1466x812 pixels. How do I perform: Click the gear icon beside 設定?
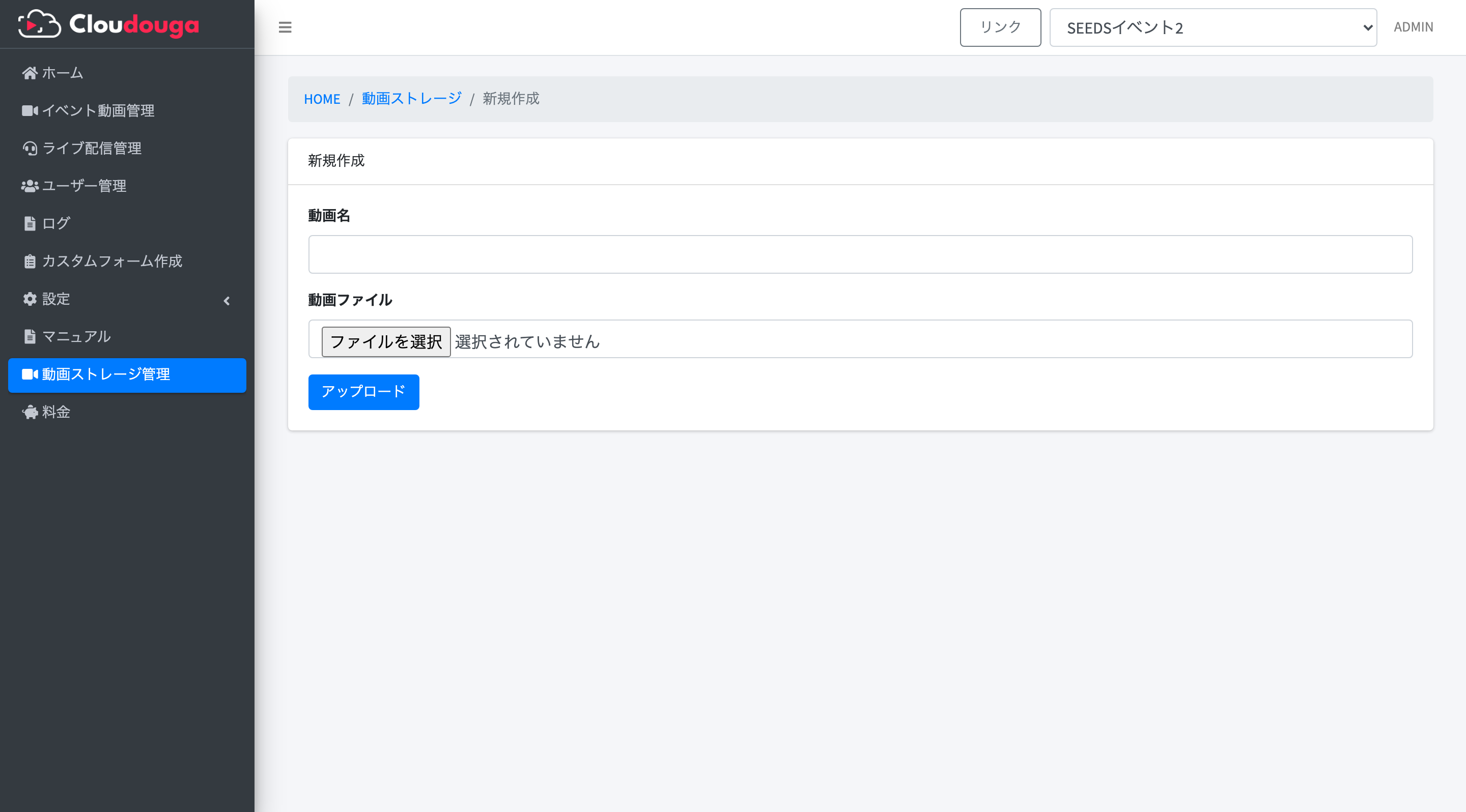(30, 299)
